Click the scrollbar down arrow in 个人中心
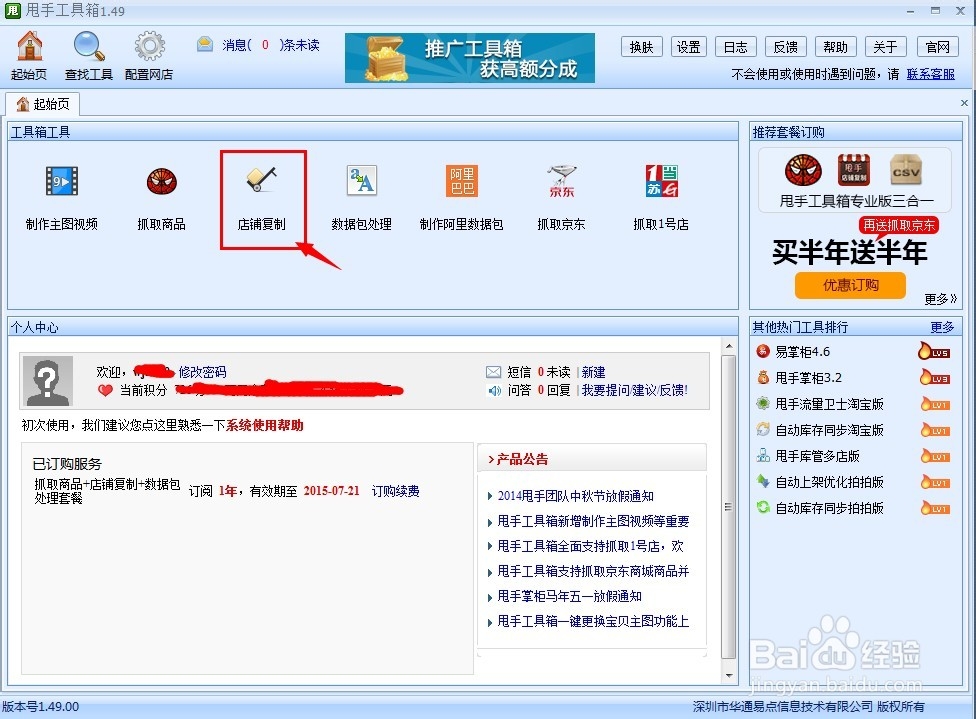The width and height of the screenshot is (976, 719). pos(728,675)
